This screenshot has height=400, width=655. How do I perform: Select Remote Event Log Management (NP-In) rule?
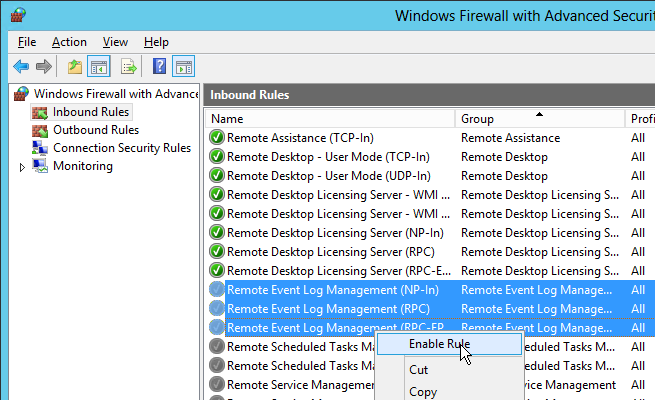tap(333, 290)
